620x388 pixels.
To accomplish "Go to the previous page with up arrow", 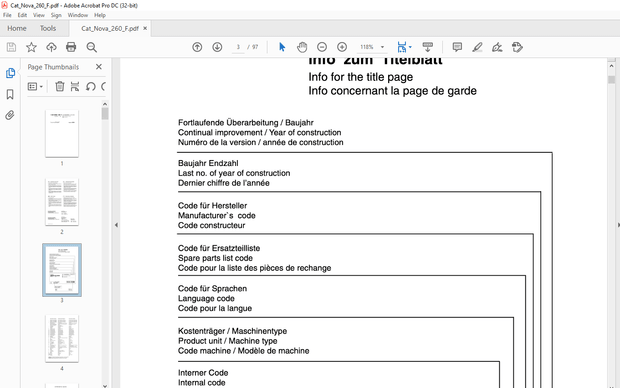I will [x=197, y=47].
